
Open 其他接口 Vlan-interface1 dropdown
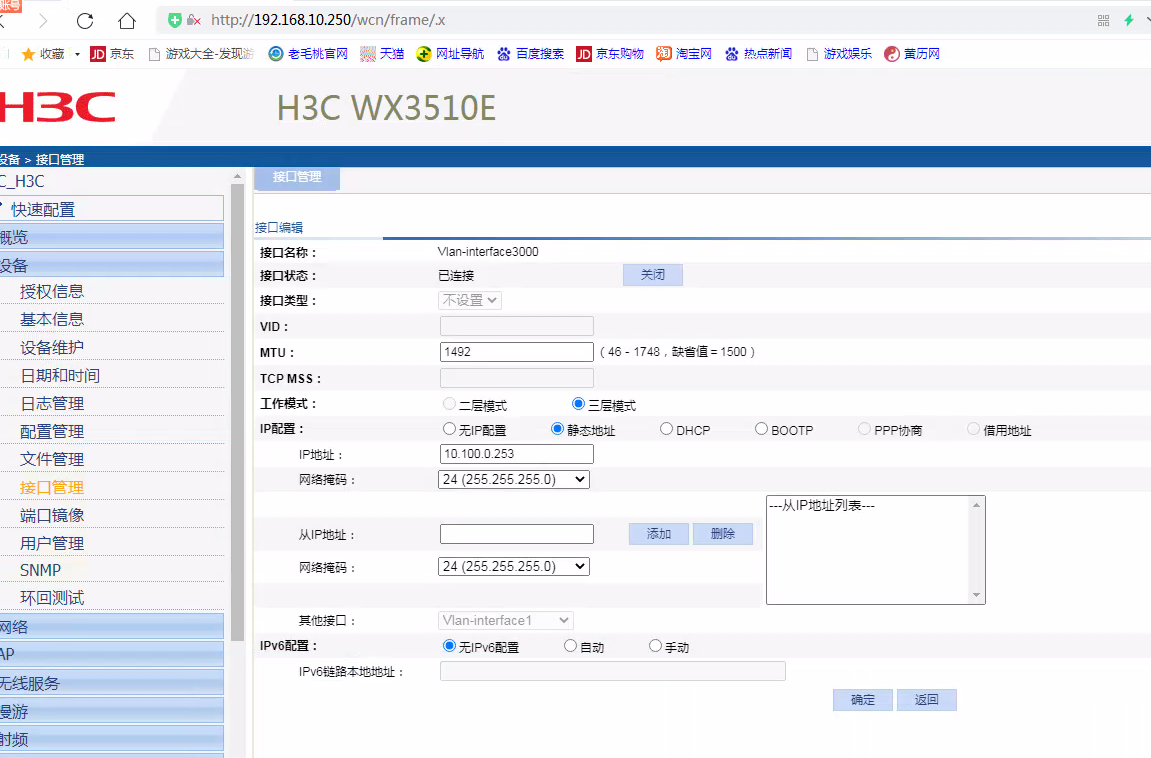tap(506, 620)
